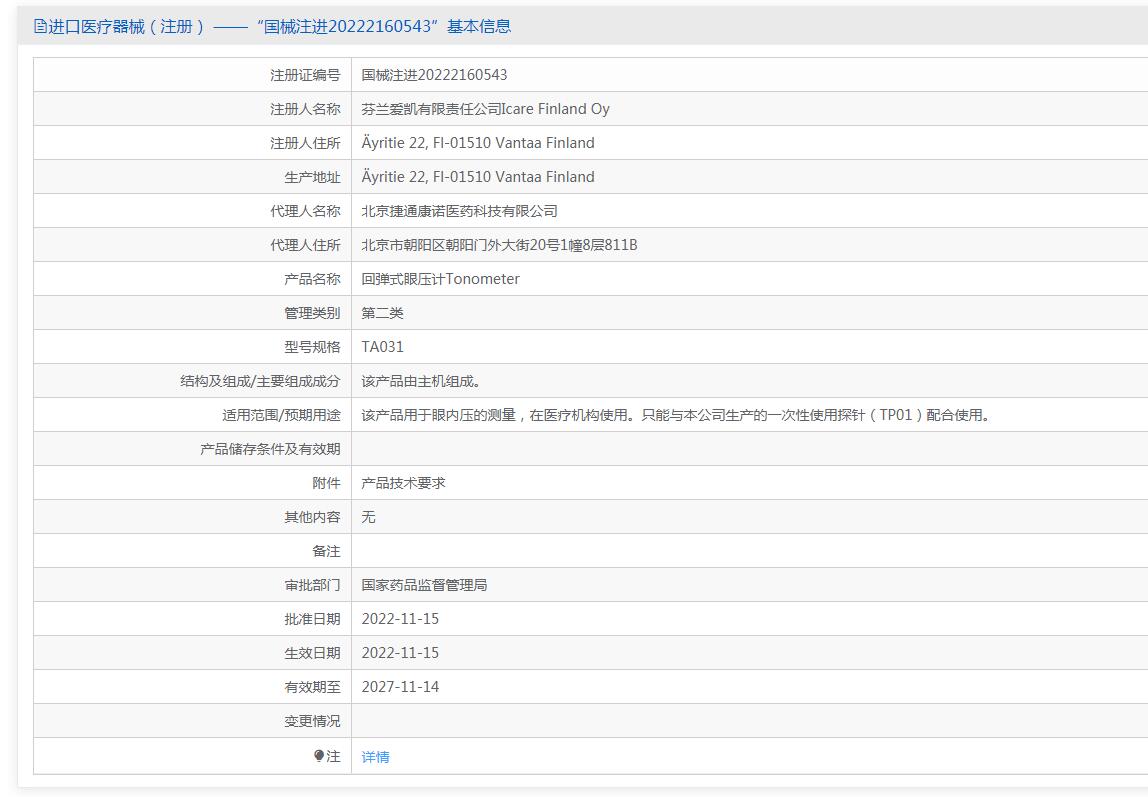
Task: Click the 产品名称 label
Action: (313, 279)
